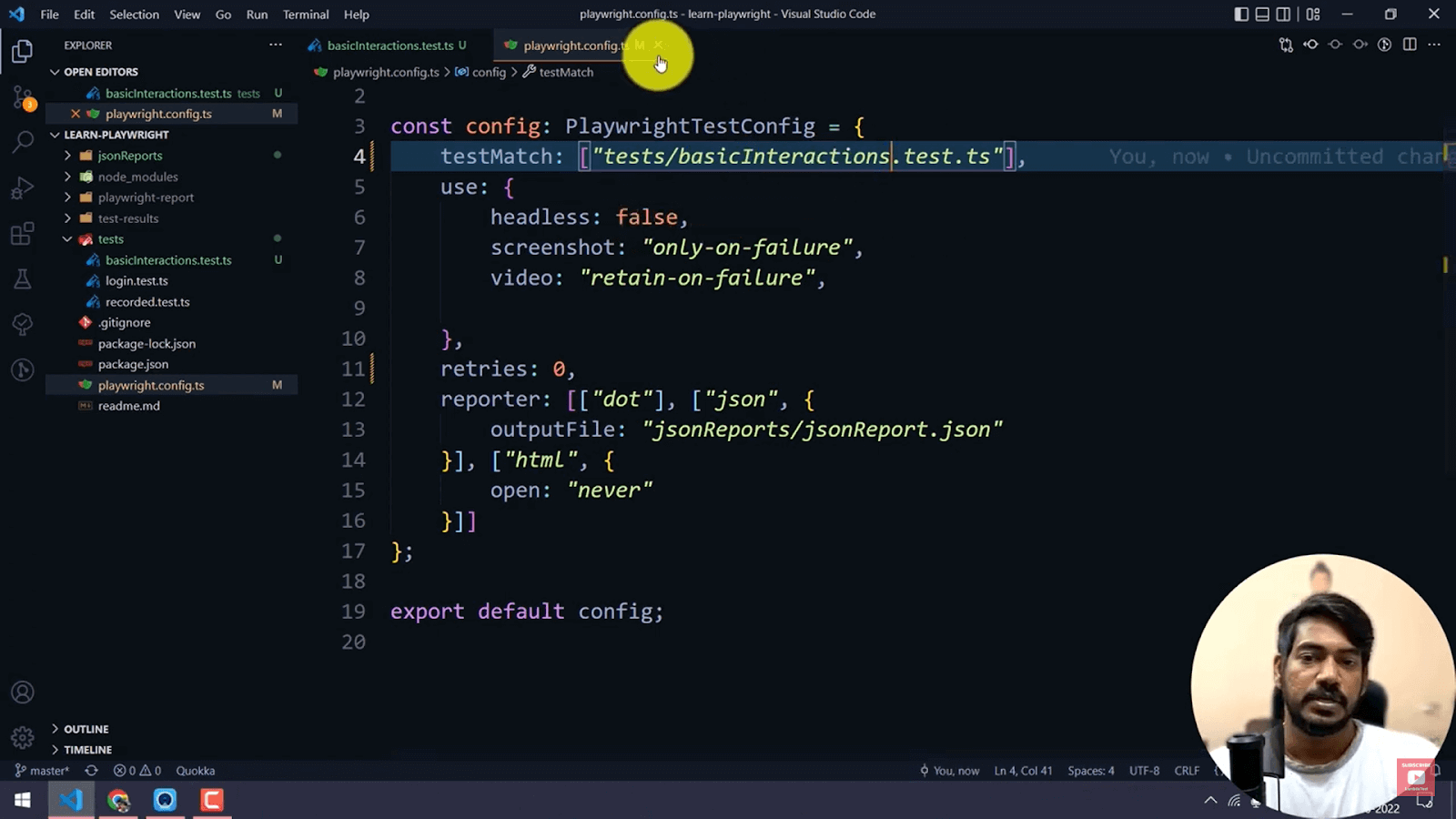Open the Accounts icon in activity bar

23,693
